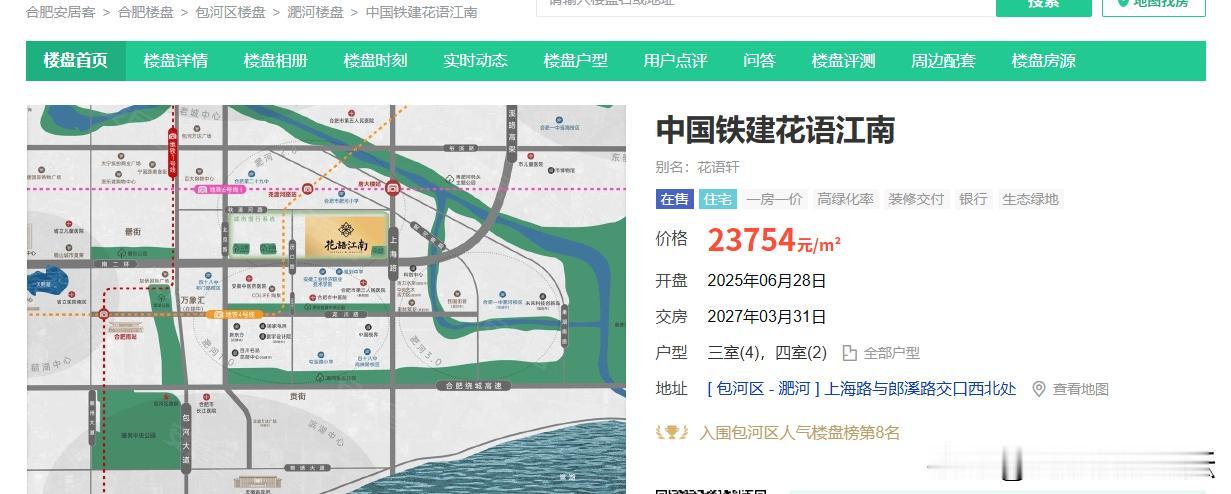Screen dimensions: 1231x494
Task: Click the delivery date 2027年03月31日
Action: click(x=766, y=317)
